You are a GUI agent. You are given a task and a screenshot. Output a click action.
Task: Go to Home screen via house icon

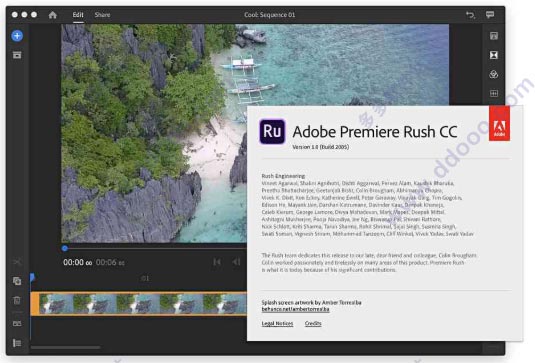point(53,15)
